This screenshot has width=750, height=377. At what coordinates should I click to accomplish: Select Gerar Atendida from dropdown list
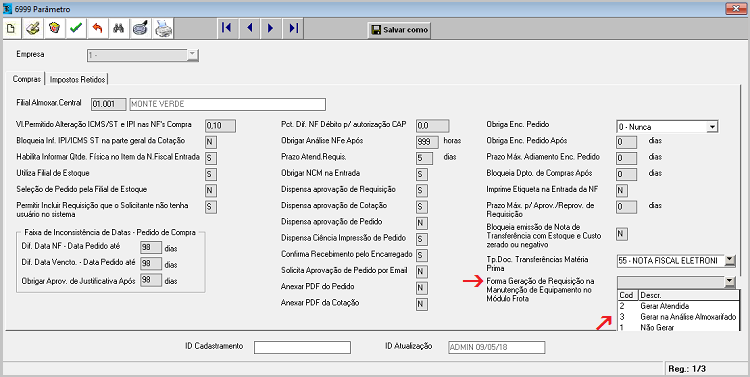(678, 306)
